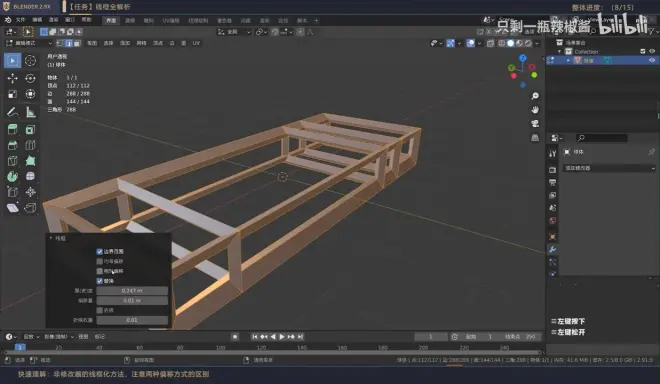Click the pan view hand icon
Image resolution: width=660 pixels, height=384 pixels.
click(x=535, y=110)
